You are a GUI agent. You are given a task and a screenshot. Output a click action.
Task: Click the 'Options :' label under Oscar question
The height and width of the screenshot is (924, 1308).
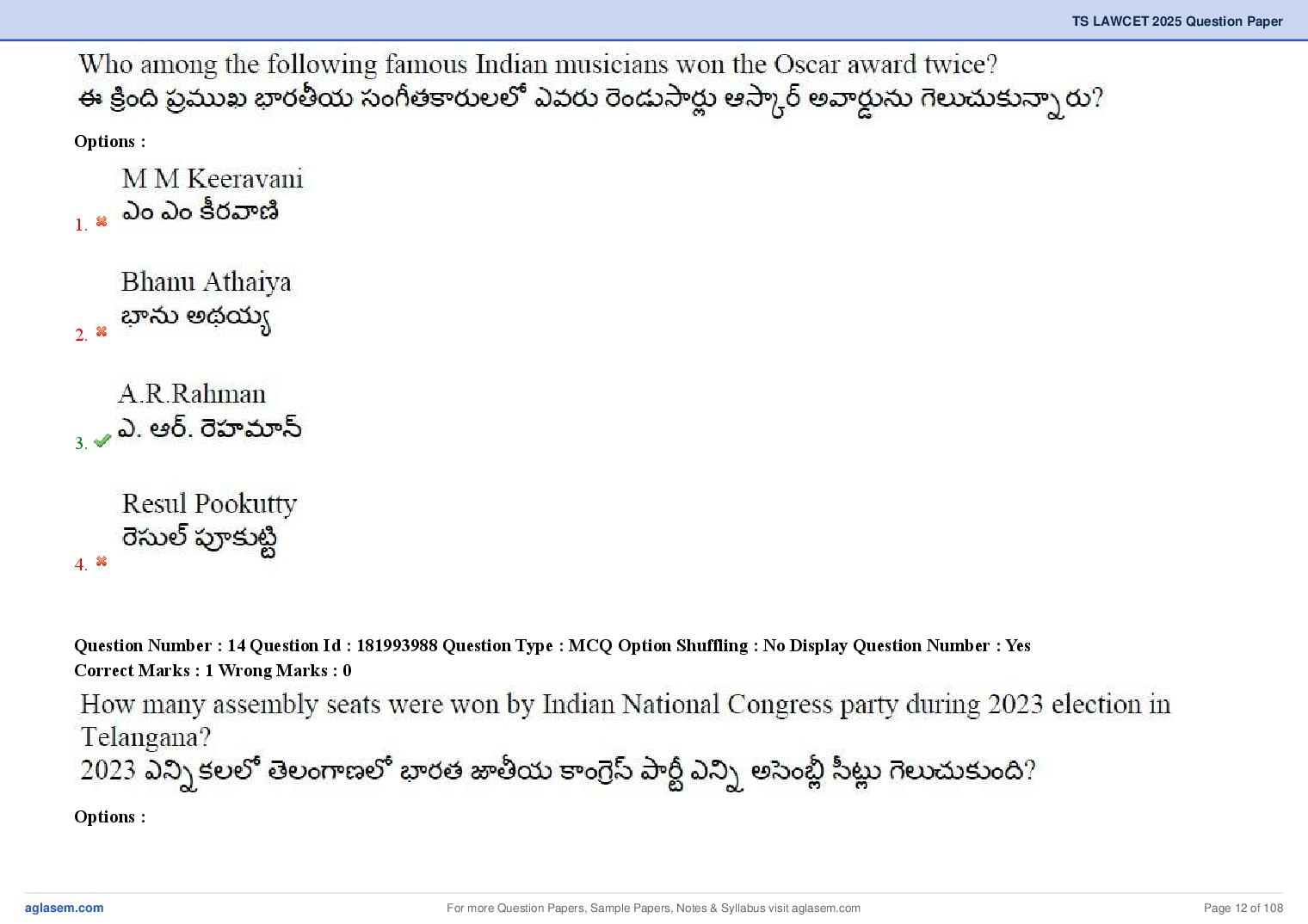[x=110, y=141]
